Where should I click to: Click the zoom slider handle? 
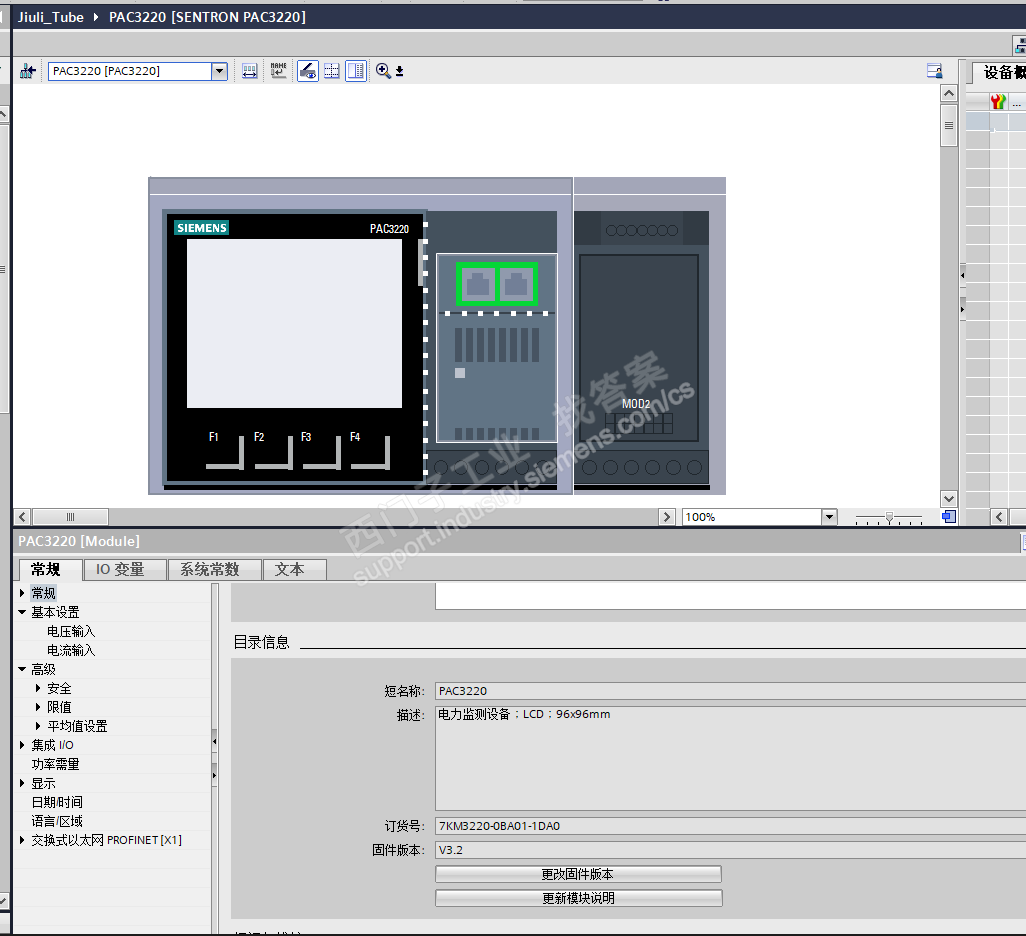coord(889,517)
